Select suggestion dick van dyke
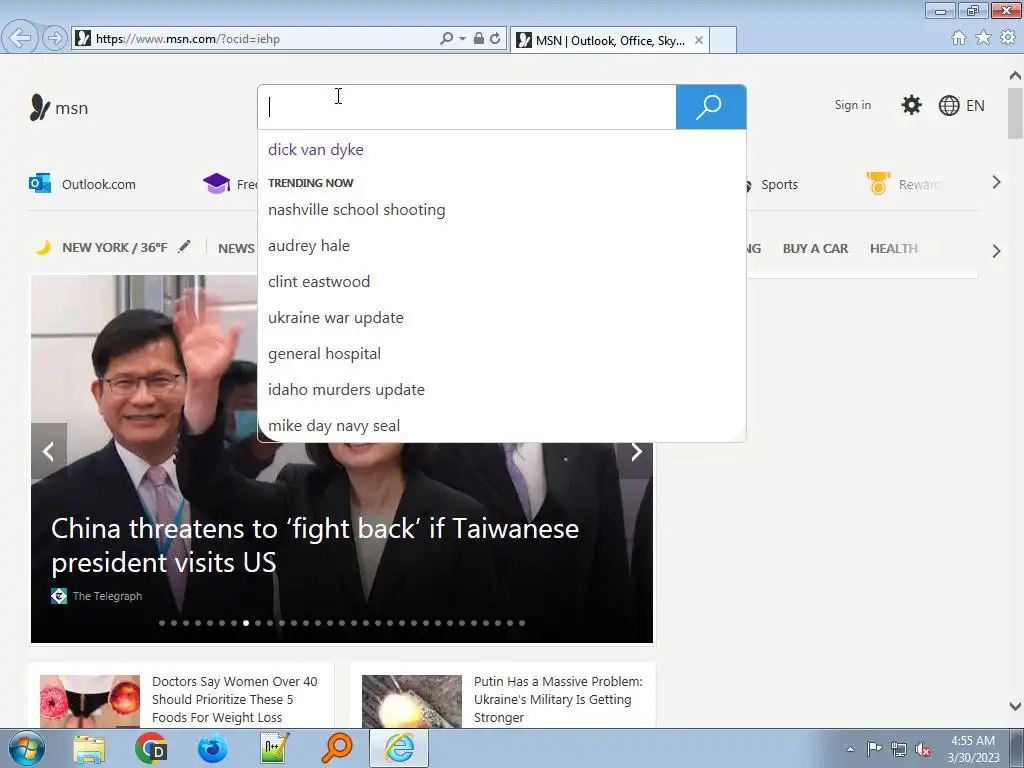Screen dimensions: 1024x768 pyautogui.click(x=315, y=150)
